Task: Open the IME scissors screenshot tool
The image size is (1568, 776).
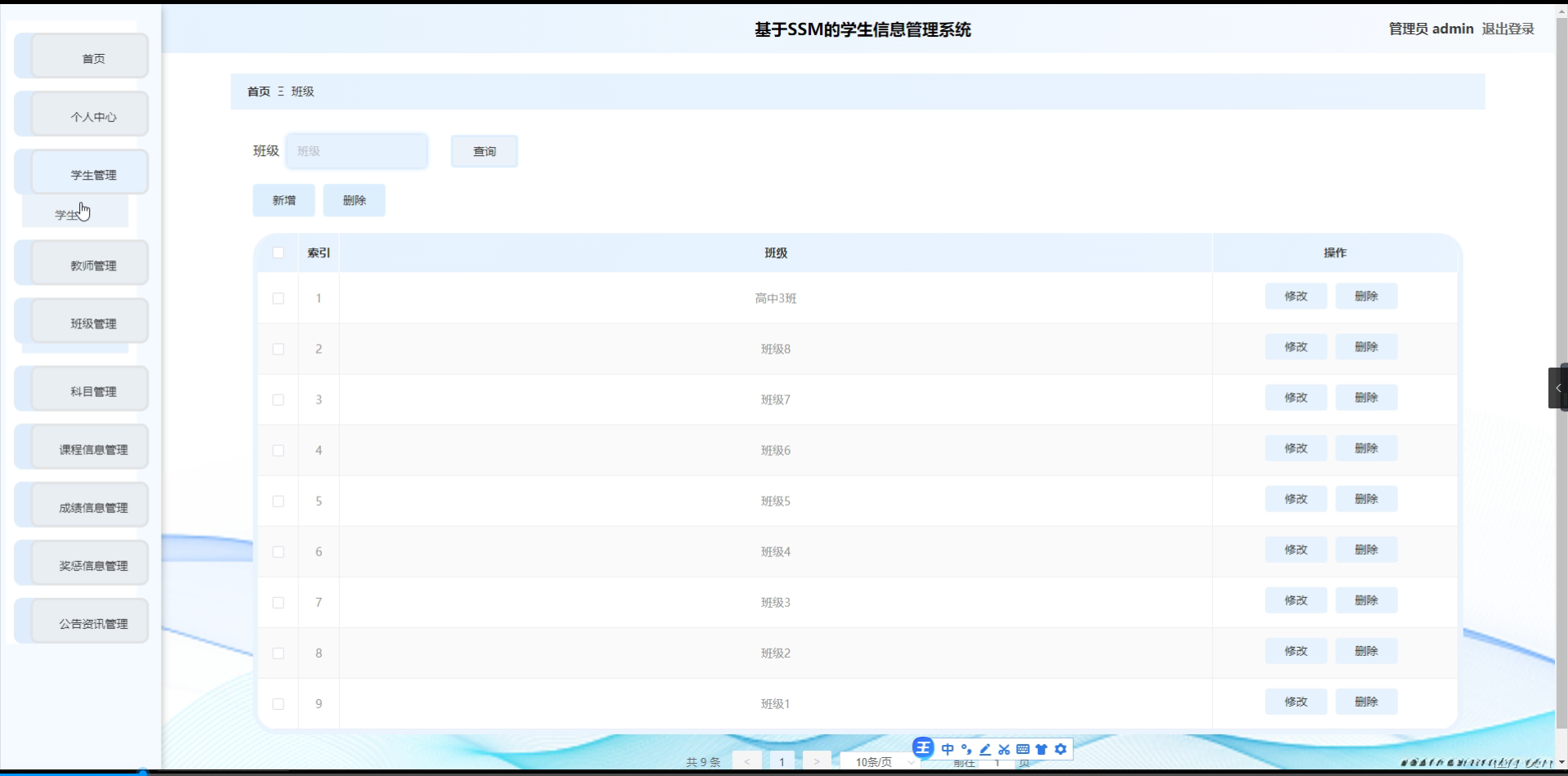Action: [x=1004, y=749]
